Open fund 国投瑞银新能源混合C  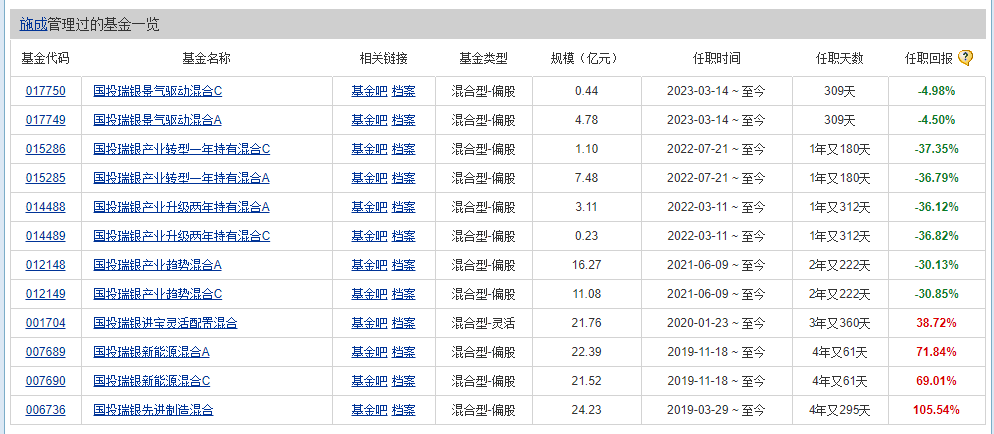(x=152, y=381)
